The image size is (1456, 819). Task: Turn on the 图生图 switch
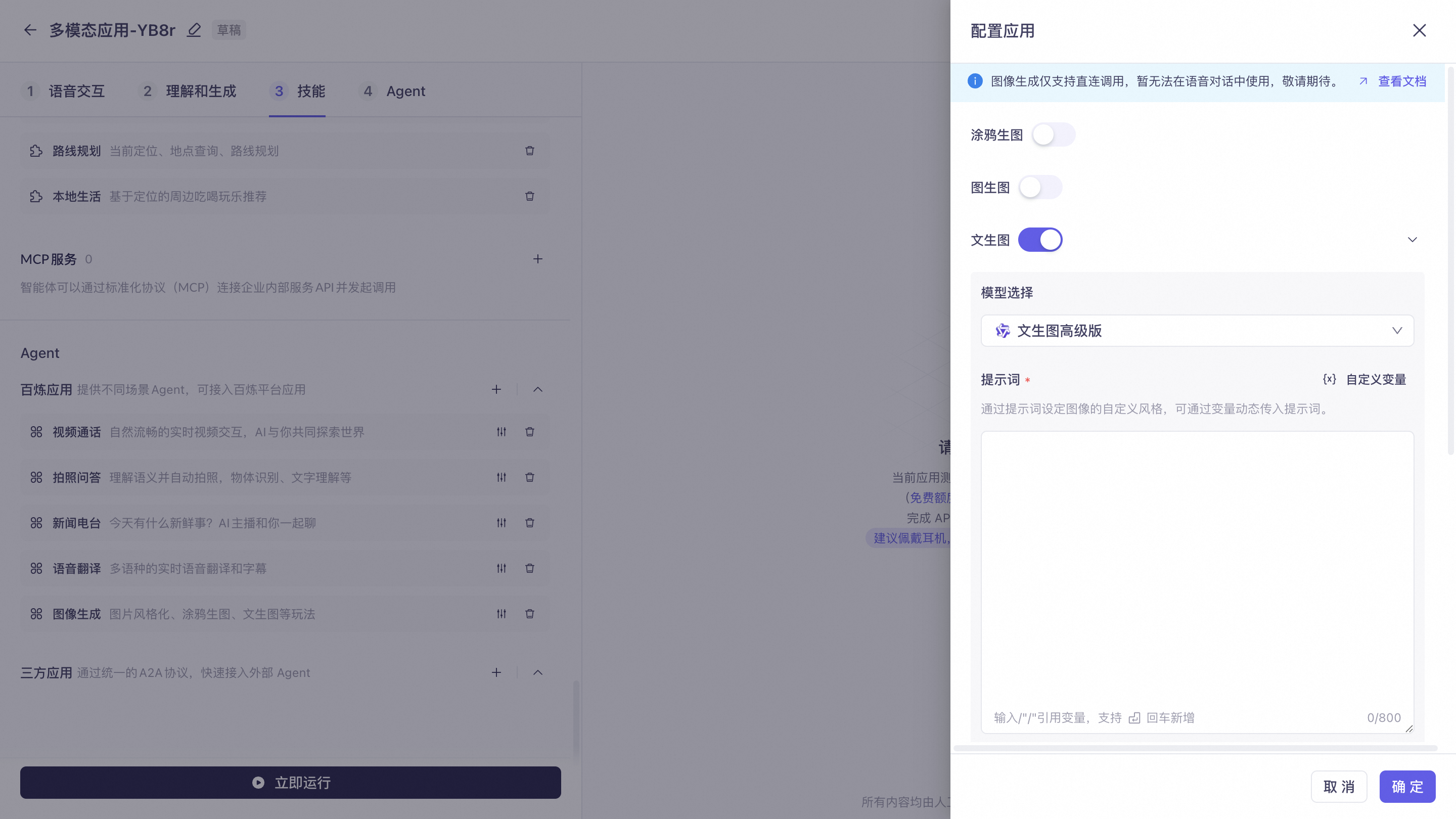pyautogui.click(x=1040, y=187)
